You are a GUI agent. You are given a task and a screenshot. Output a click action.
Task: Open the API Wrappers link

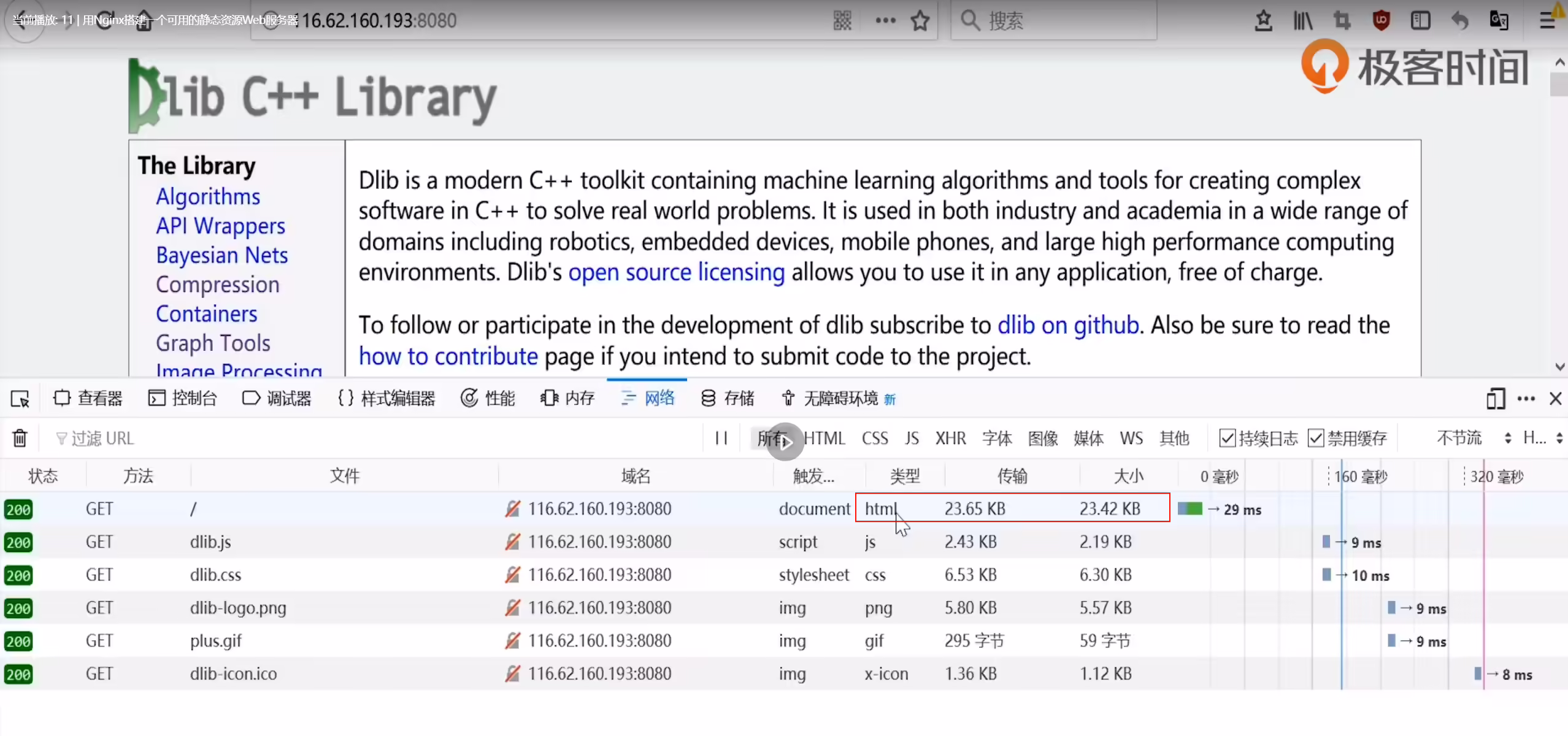click(x=220, y=226)
